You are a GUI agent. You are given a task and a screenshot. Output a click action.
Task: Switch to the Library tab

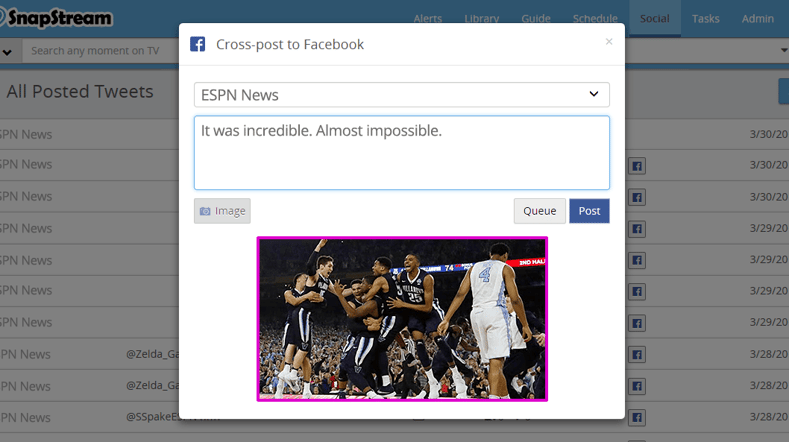pos(482,18)
